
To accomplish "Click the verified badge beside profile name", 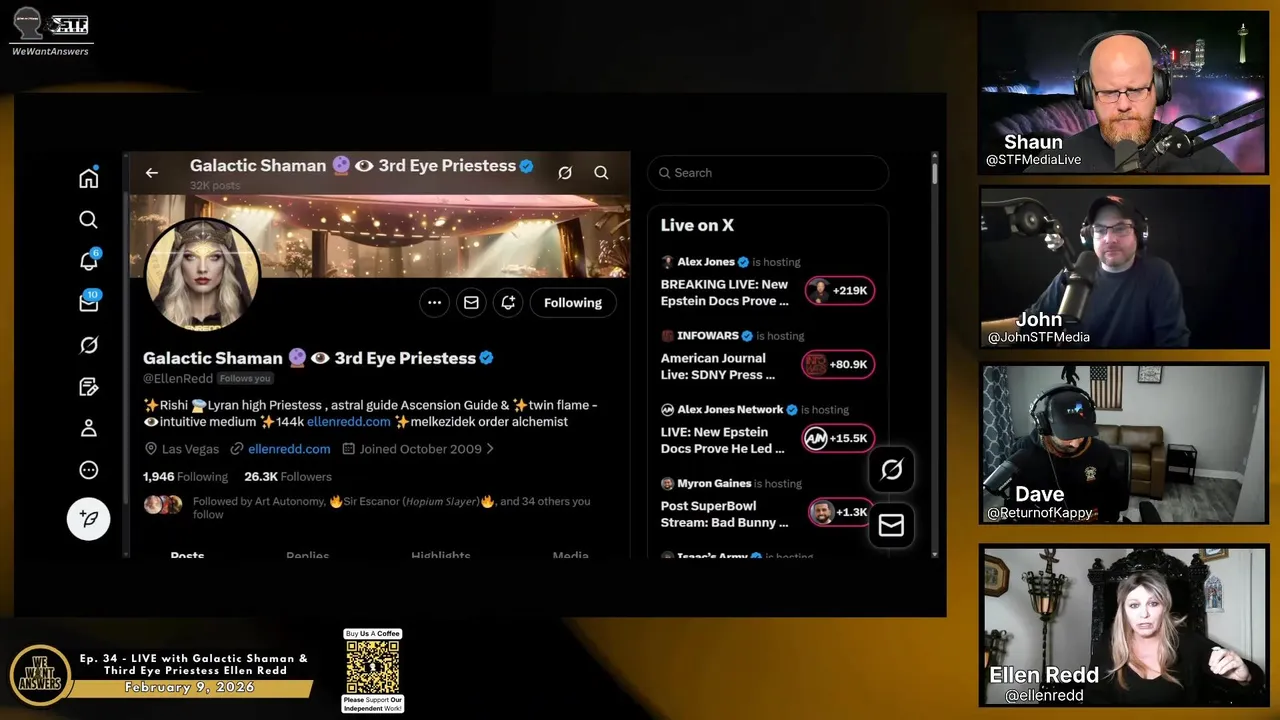I will click(x=486, y=358).
